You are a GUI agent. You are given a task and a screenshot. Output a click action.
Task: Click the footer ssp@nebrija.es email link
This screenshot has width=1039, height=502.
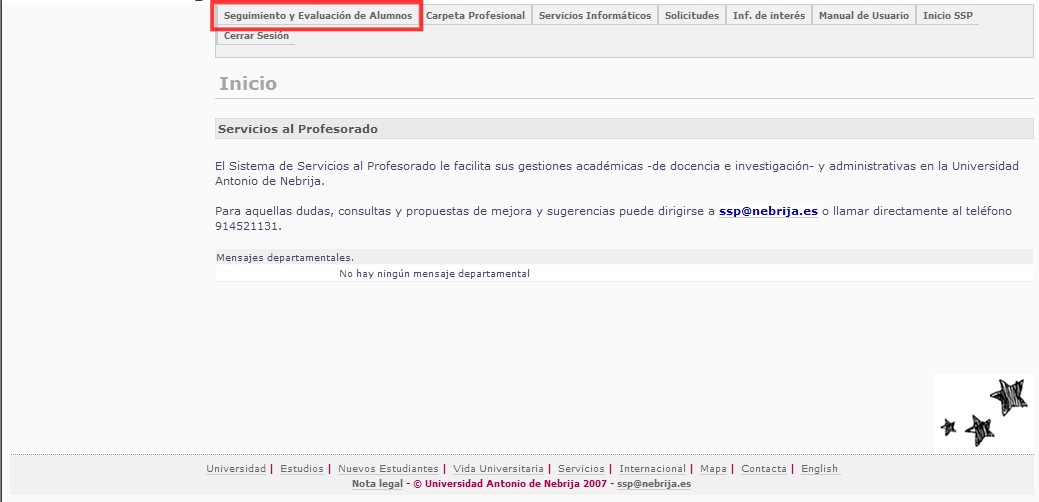pos(654,484)
